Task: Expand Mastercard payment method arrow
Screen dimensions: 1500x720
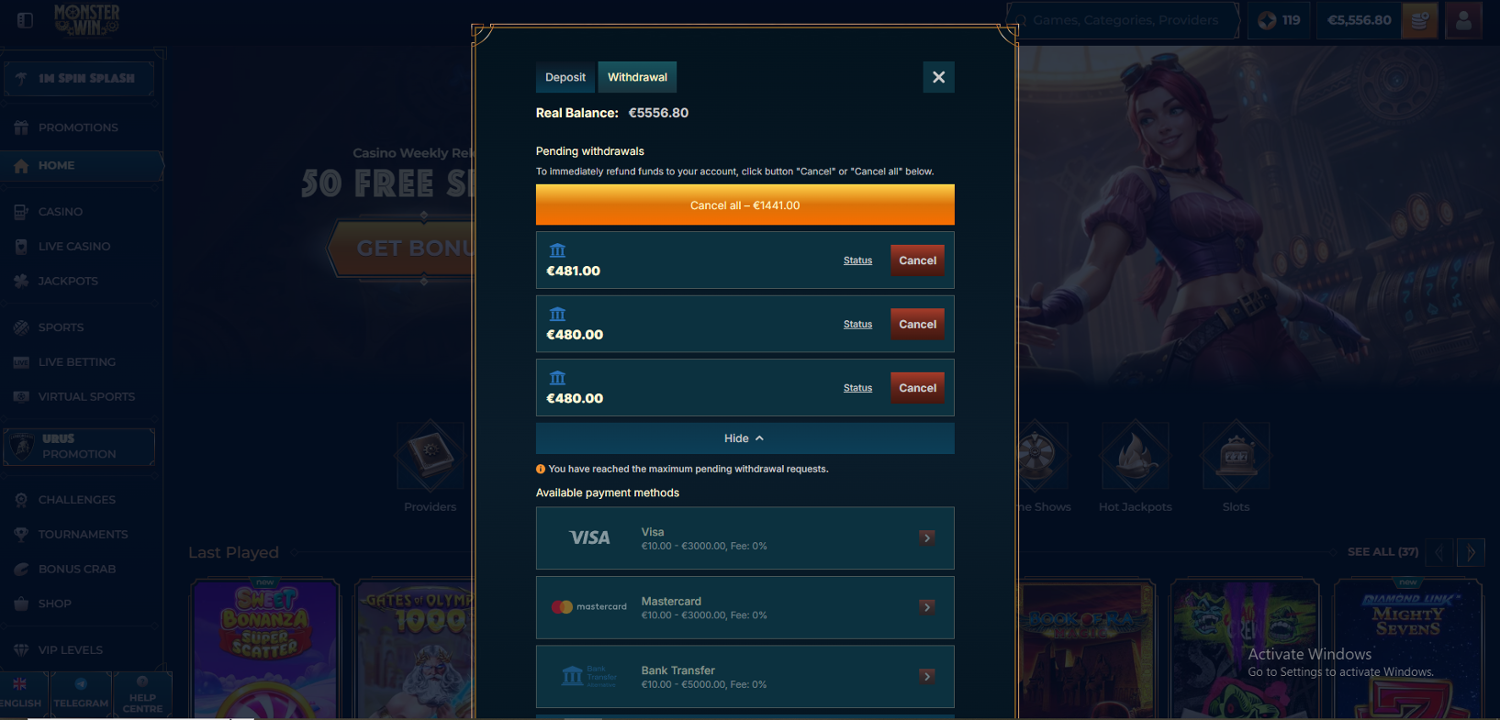Action: tap(927, 607)
